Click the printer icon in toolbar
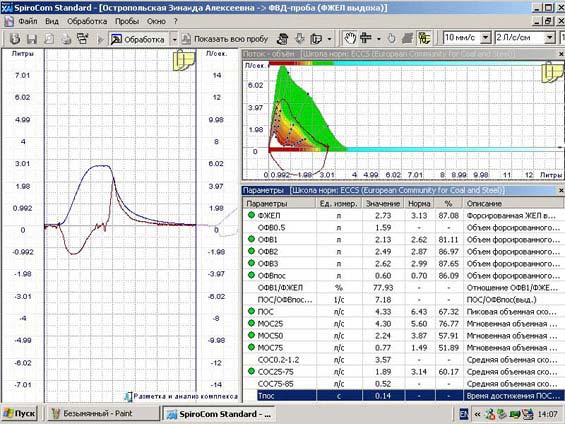 pyautogui.click(x=66, y=39)
